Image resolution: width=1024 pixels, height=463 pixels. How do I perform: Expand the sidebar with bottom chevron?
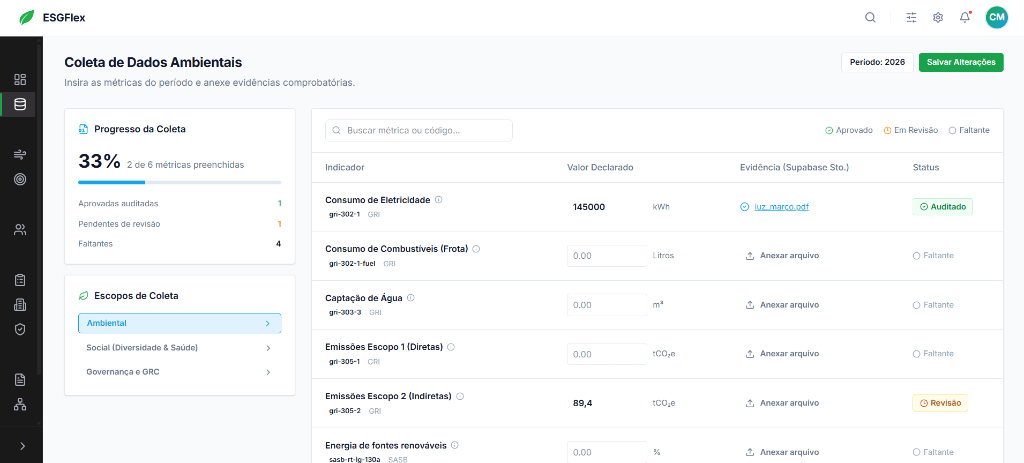pos(21,445)
